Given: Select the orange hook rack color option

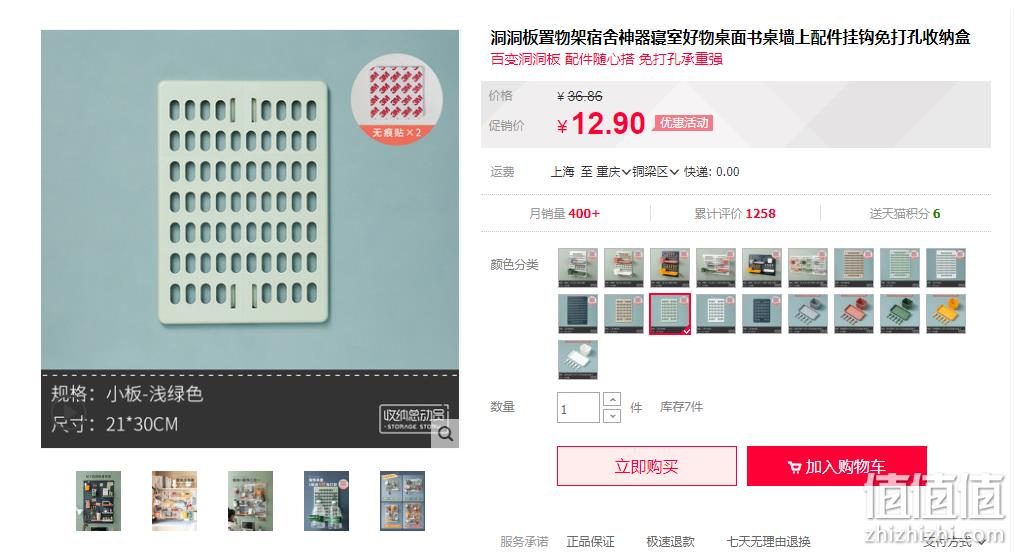Looking at the screenshot, I should click(945, 313).
